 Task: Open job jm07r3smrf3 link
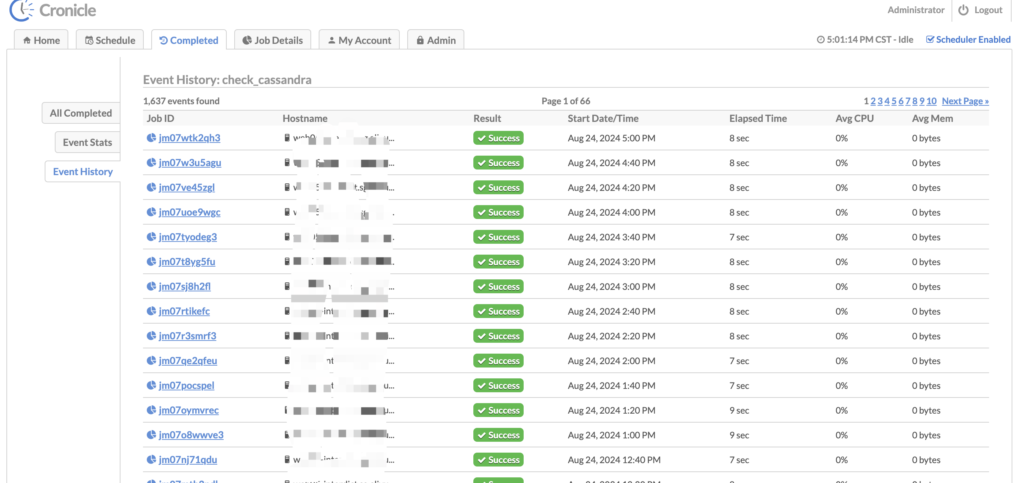point(187,336)
